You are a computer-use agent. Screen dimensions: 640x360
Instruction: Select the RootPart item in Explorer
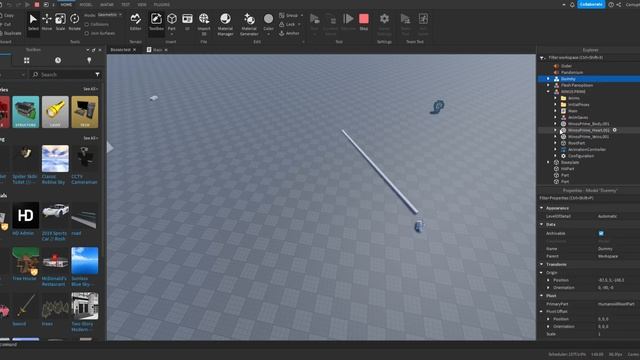(576, 143)
